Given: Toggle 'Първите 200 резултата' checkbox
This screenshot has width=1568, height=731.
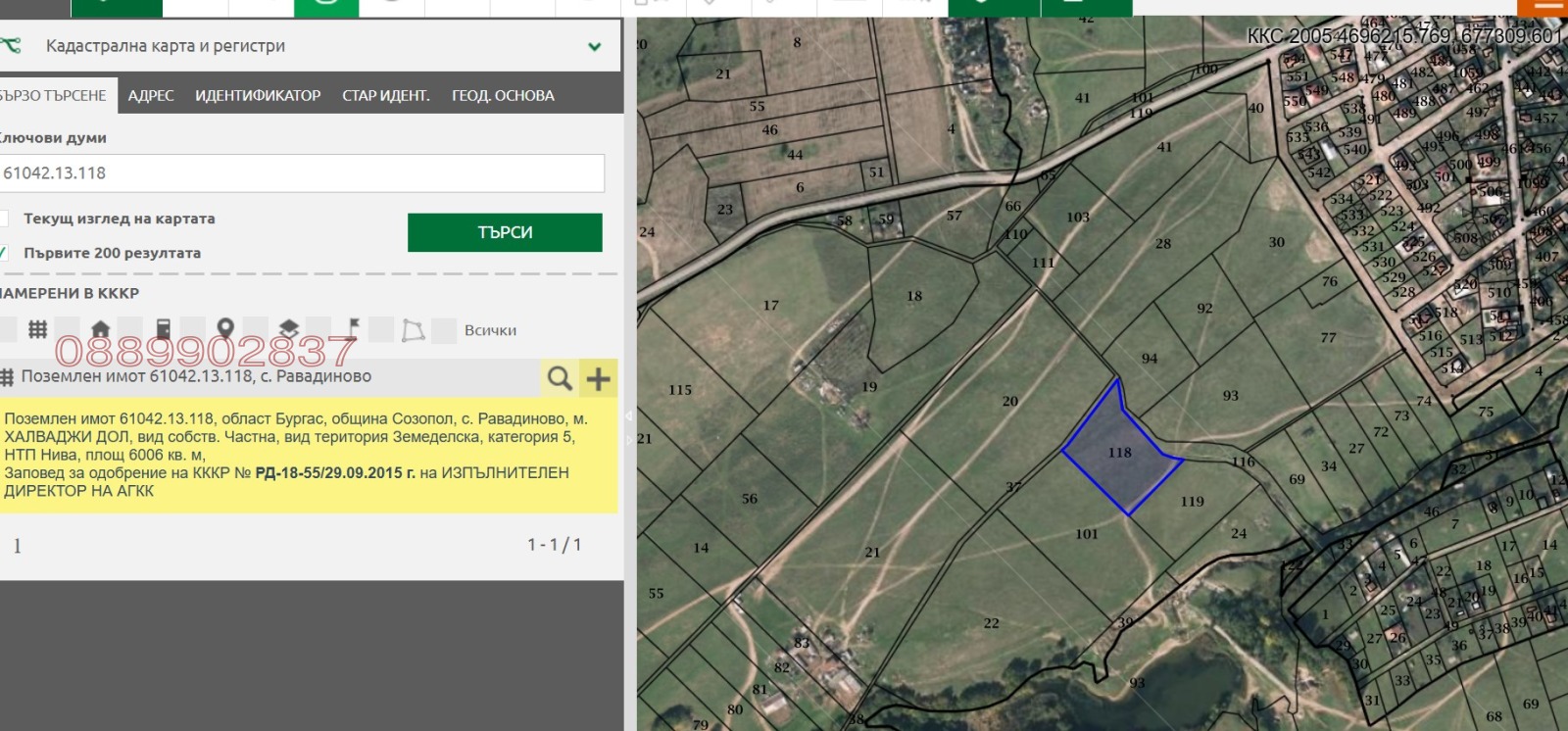Looking at the screenshot, I should tap(4, 253).
